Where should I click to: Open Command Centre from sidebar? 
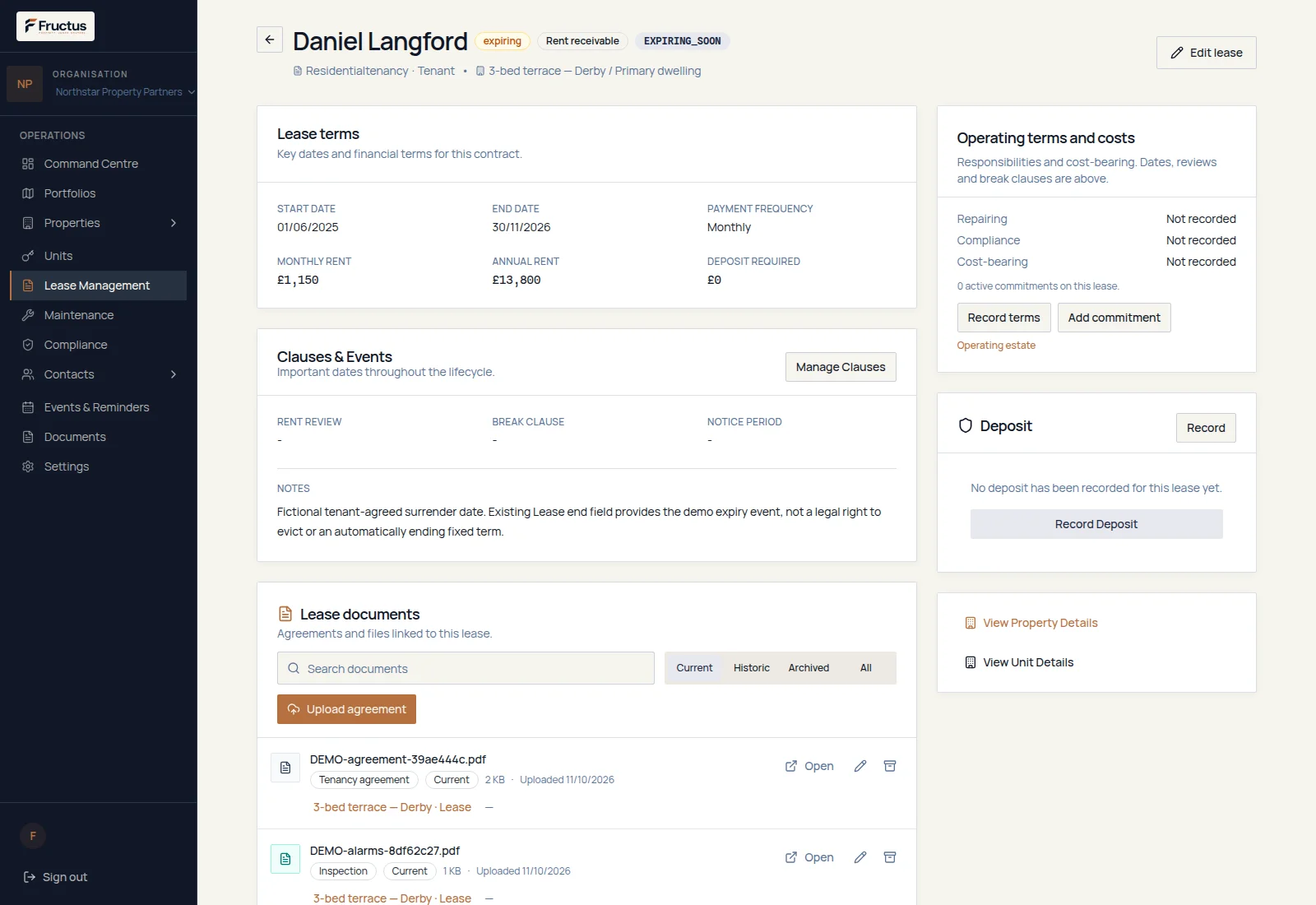point(98,164)
